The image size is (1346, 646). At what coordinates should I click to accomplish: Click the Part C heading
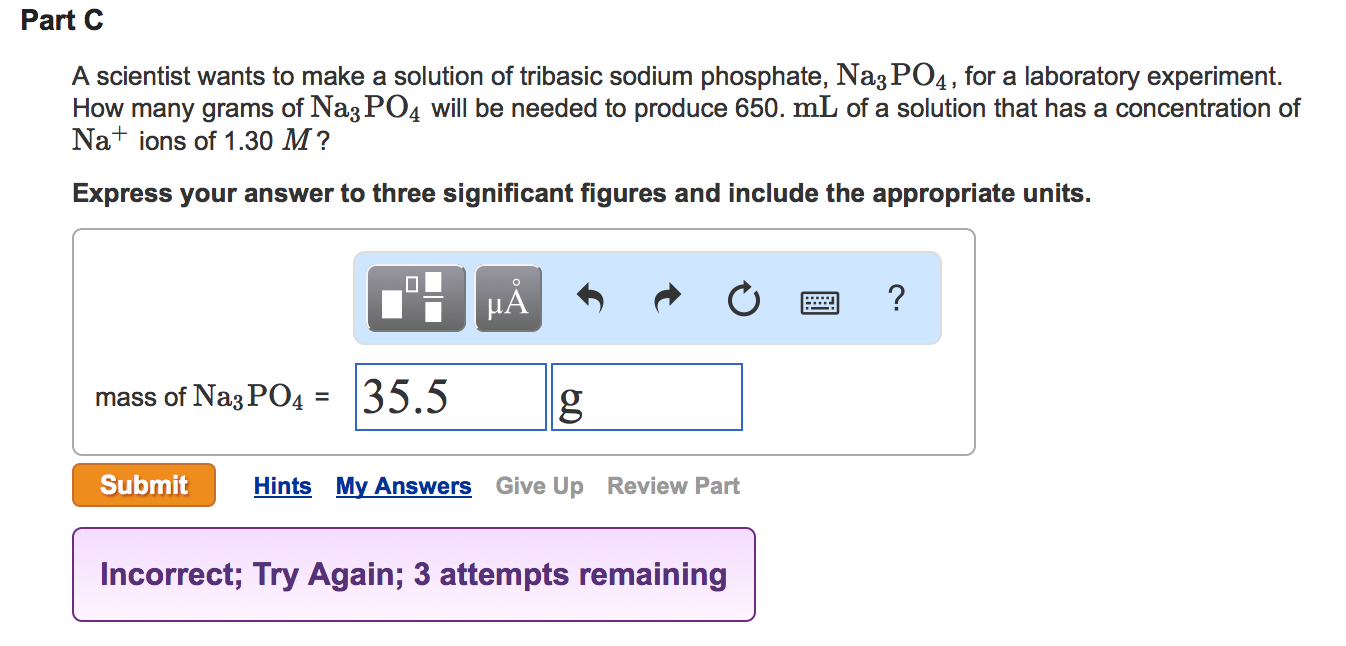point(62,20)
